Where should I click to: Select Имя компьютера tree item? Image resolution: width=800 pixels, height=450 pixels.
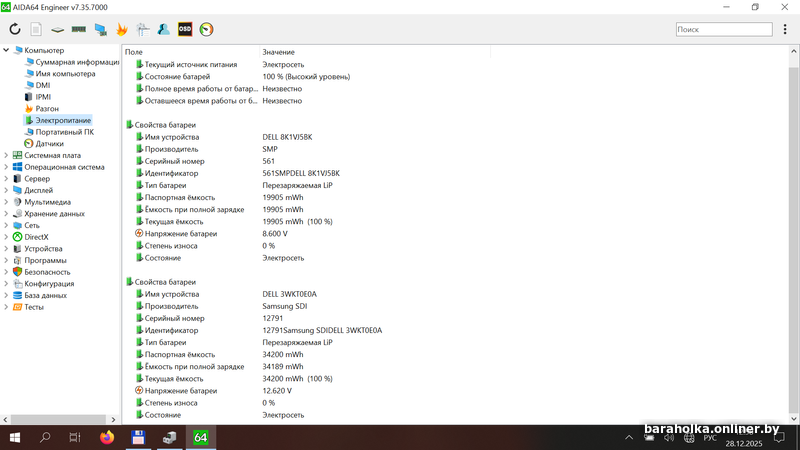click(65, 73)
